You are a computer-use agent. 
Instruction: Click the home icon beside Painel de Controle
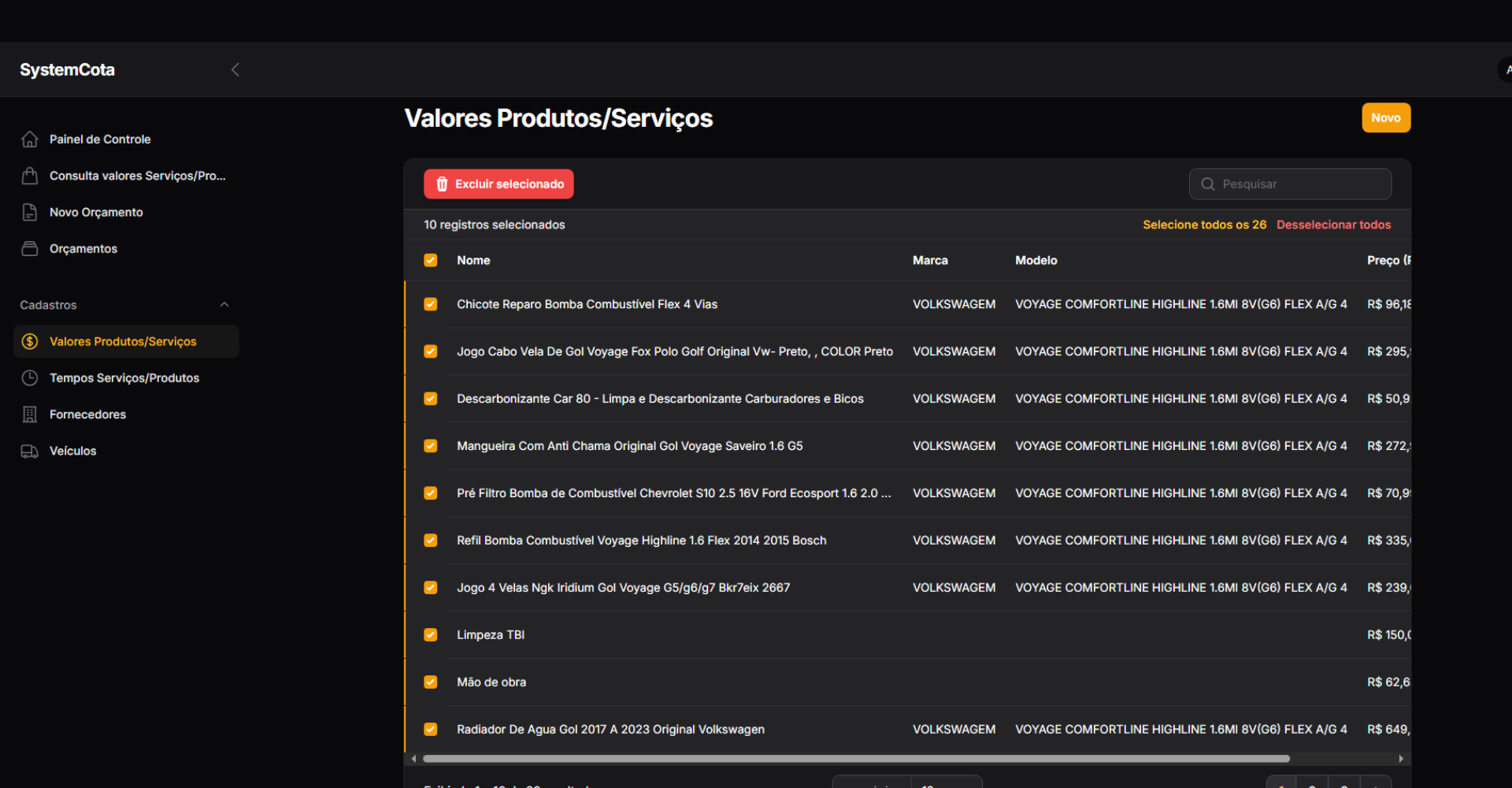30,139
